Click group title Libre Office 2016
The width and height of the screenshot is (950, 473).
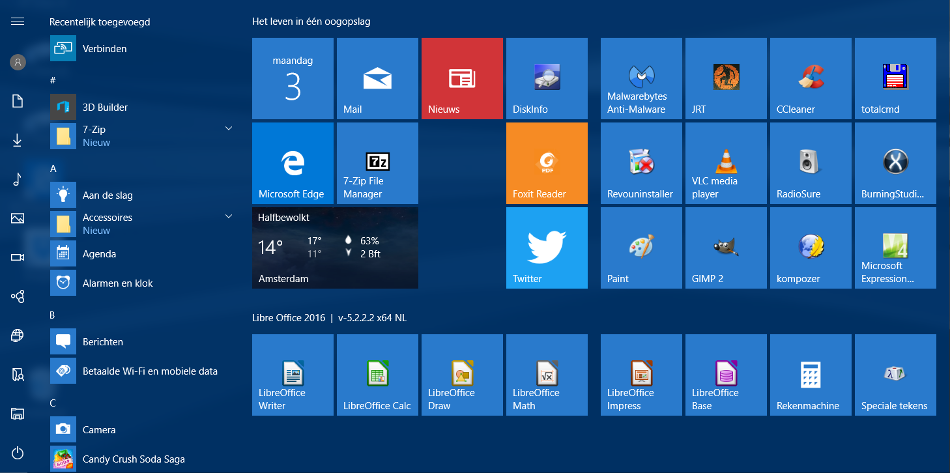point(329,317)
